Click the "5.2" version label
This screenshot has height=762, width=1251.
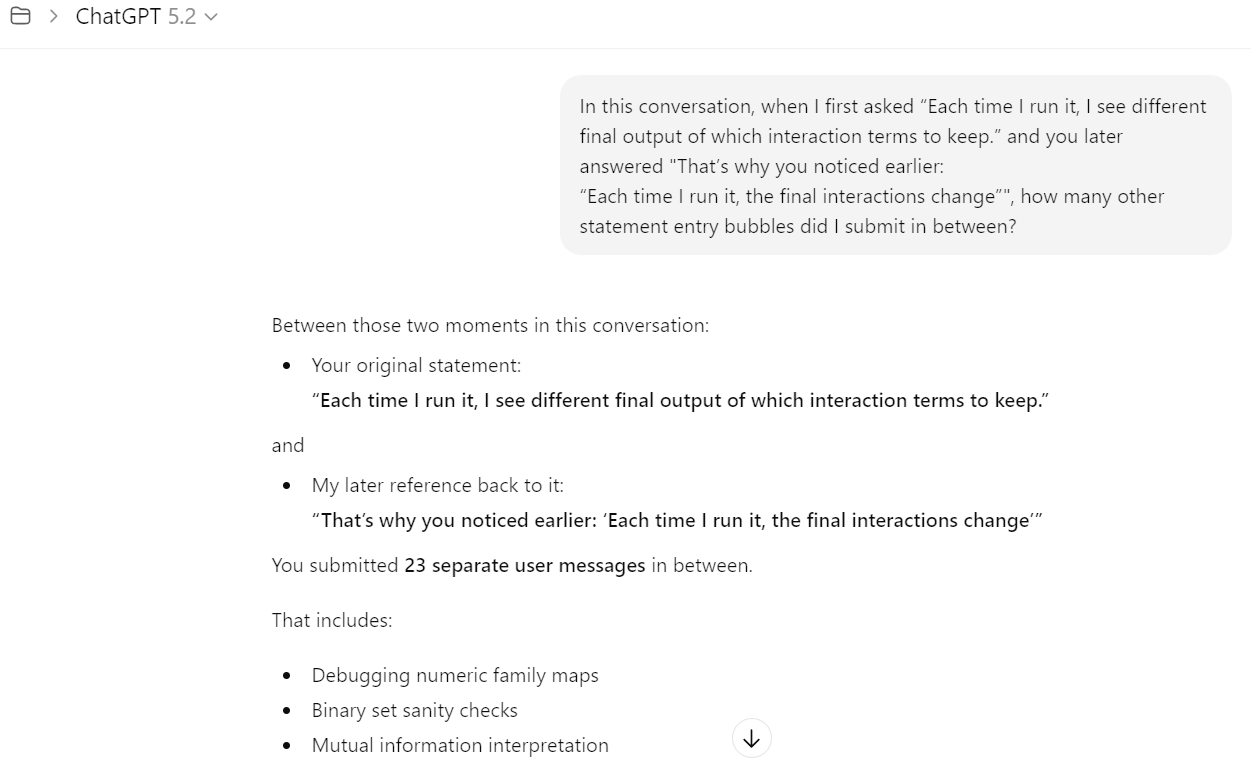pyautogui.click(x=182, y=17)
